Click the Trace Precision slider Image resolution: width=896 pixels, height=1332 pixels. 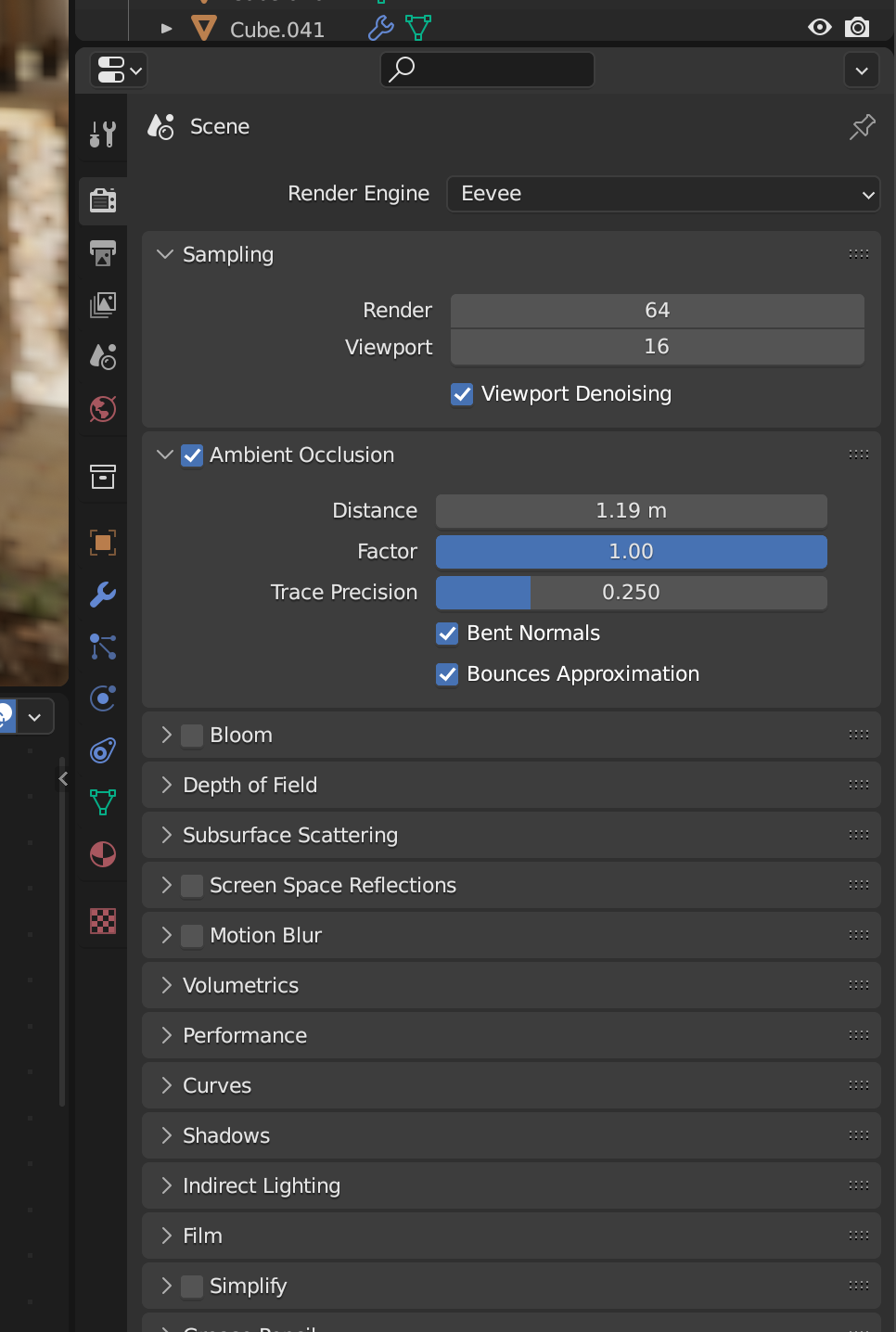pos(631,593)
